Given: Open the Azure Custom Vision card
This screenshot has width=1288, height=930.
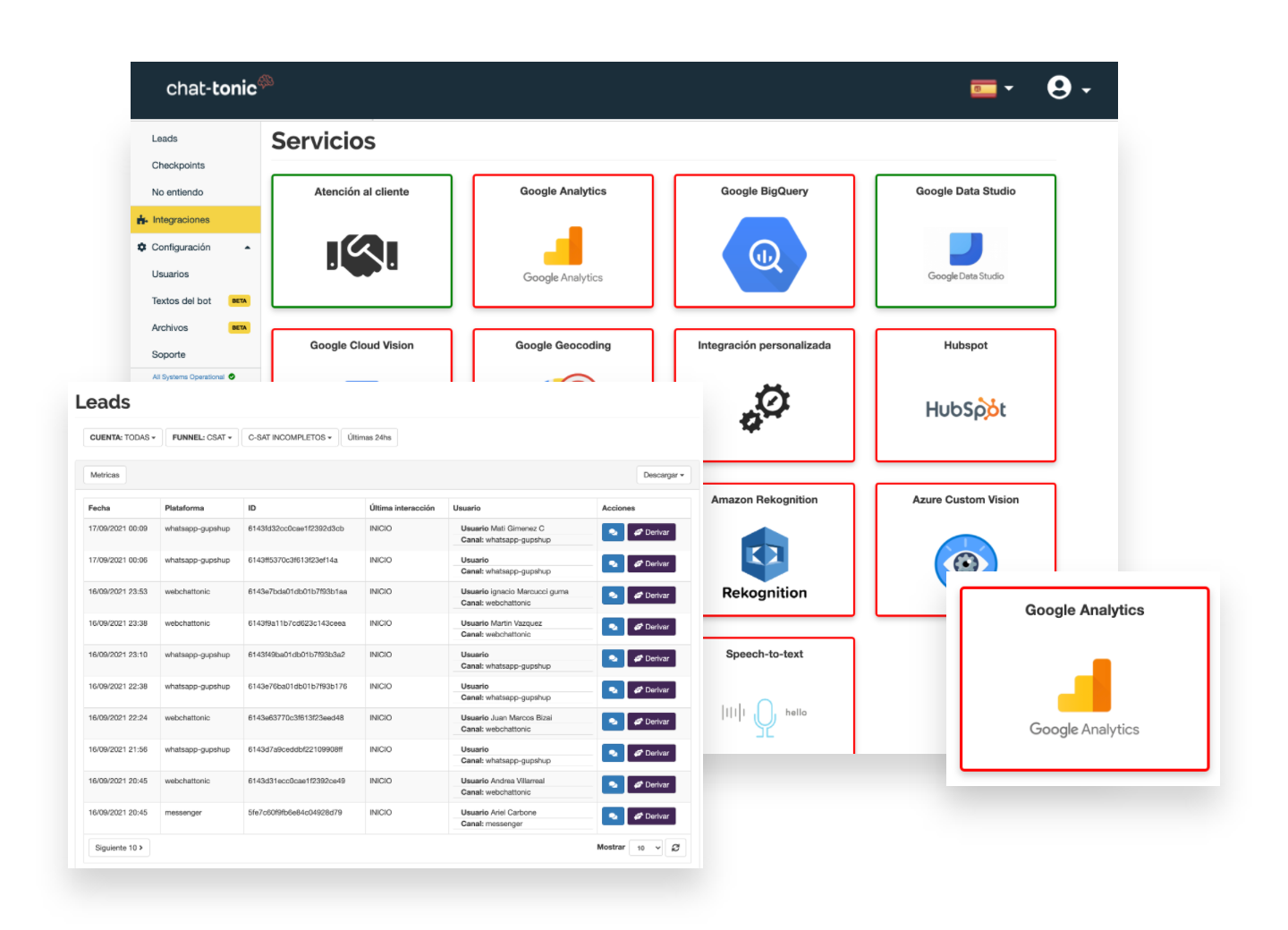Looking at the screenshot, I should 966,528.
